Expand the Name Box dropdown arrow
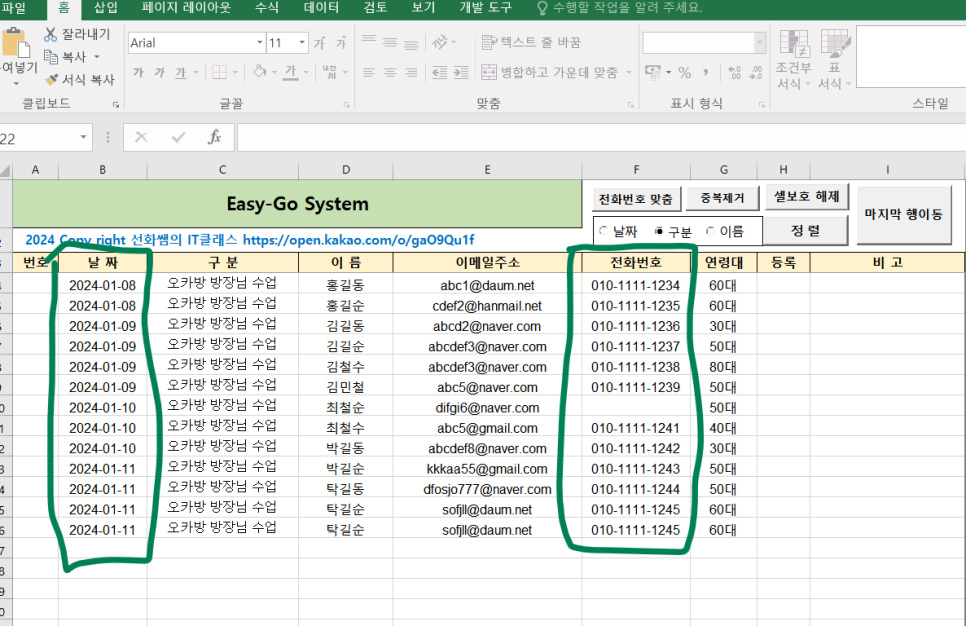 pyautogui.click(x=83, y=137)
